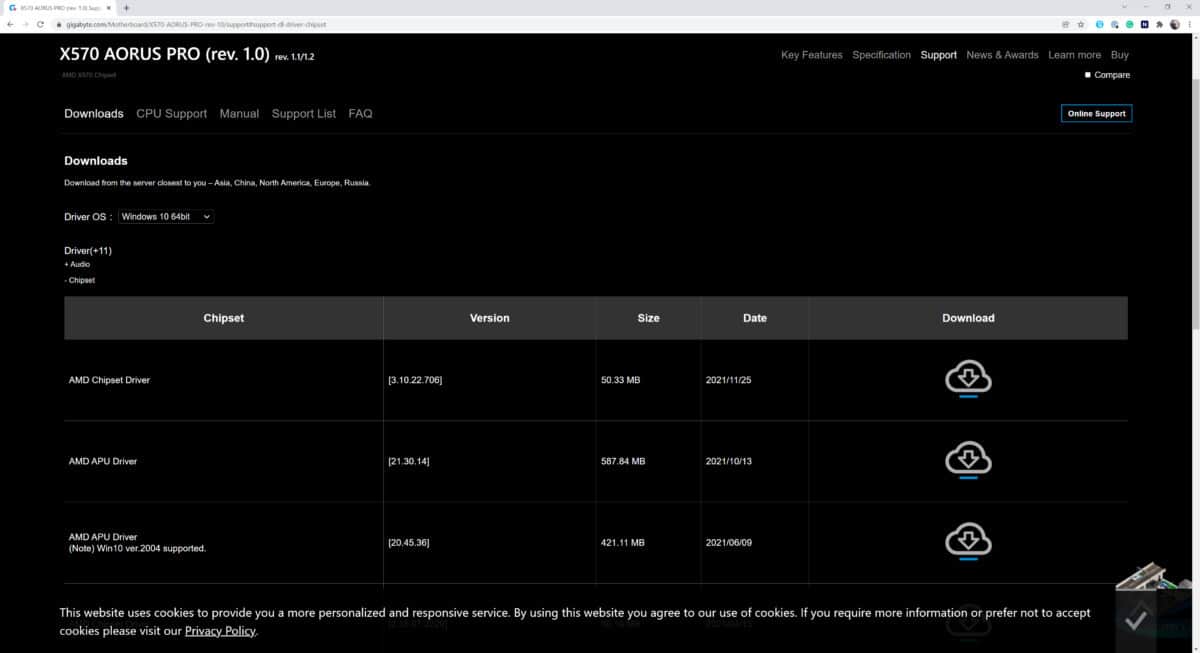Open a new browser tab

126,8
